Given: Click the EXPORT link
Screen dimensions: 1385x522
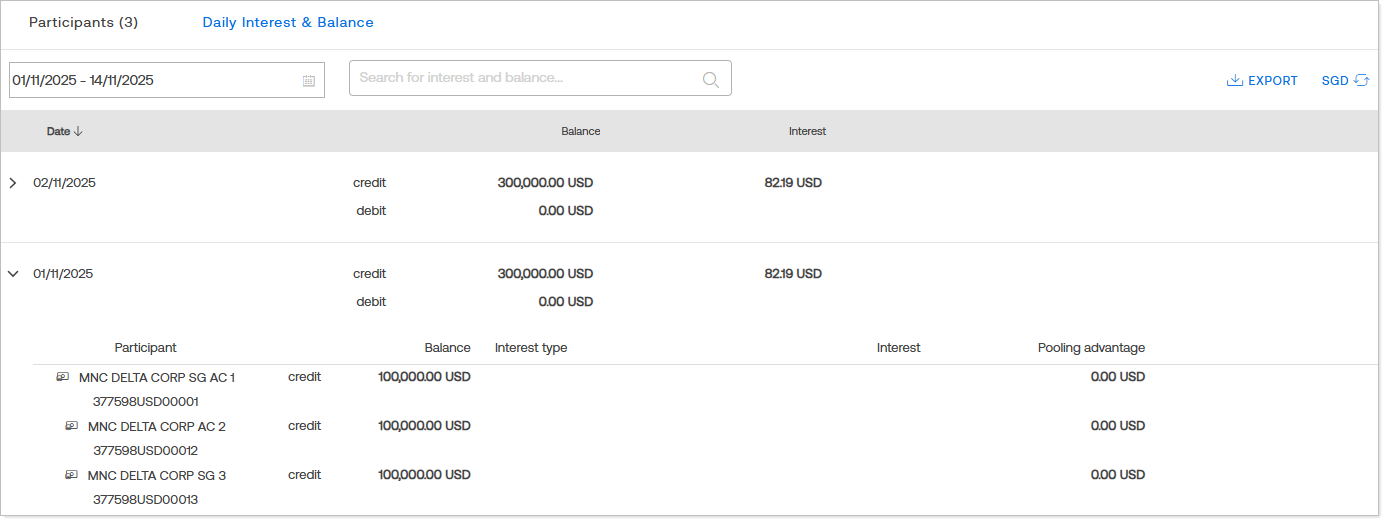Looking at the screenshot, I should 1272,81.
